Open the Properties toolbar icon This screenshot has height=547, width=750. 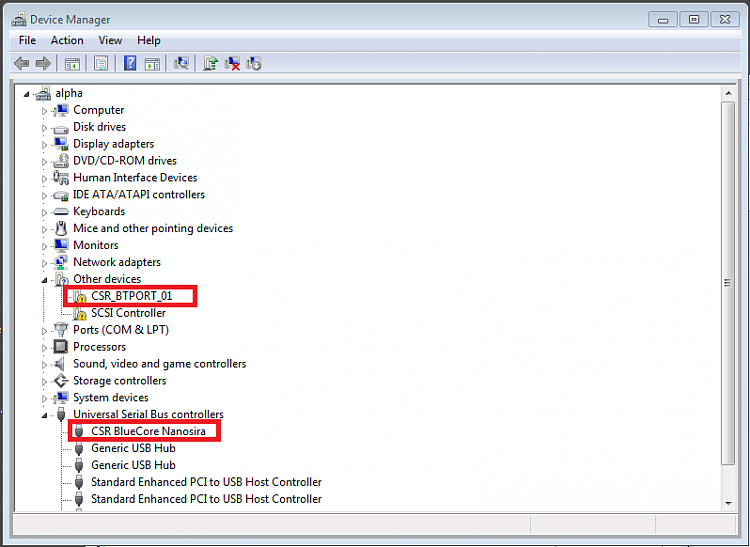pyautogui.click(x=101, y=63)
